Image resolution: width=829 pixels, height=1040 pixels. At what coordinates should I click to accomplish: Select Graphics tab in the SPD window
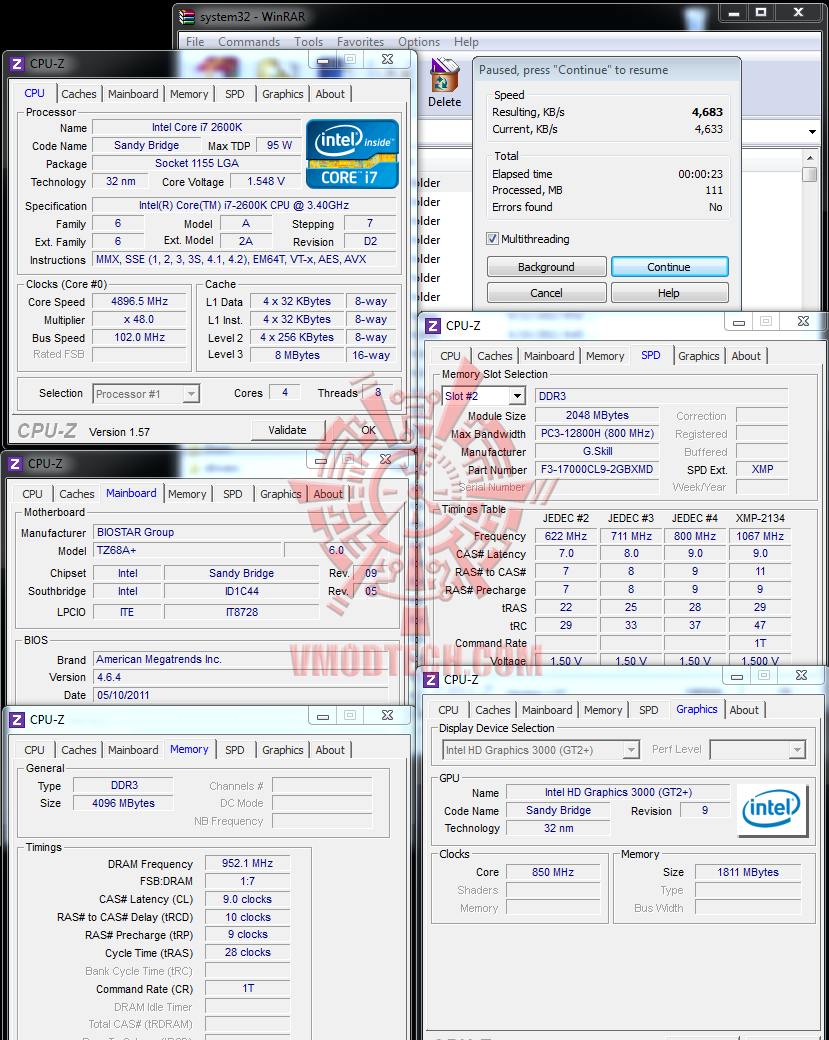point(698,356)
